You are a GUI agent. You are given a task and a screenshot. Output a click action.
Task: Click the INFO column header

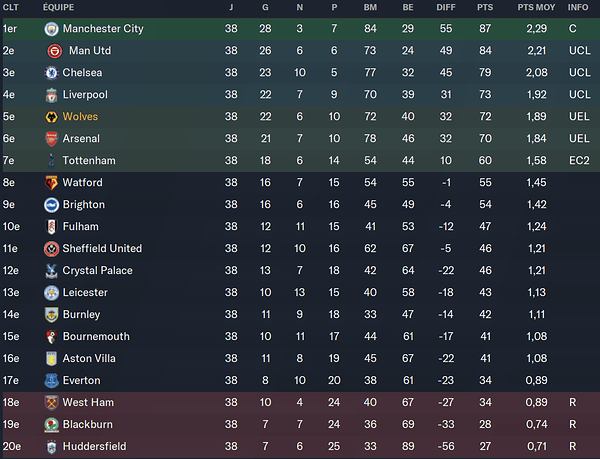578,8
